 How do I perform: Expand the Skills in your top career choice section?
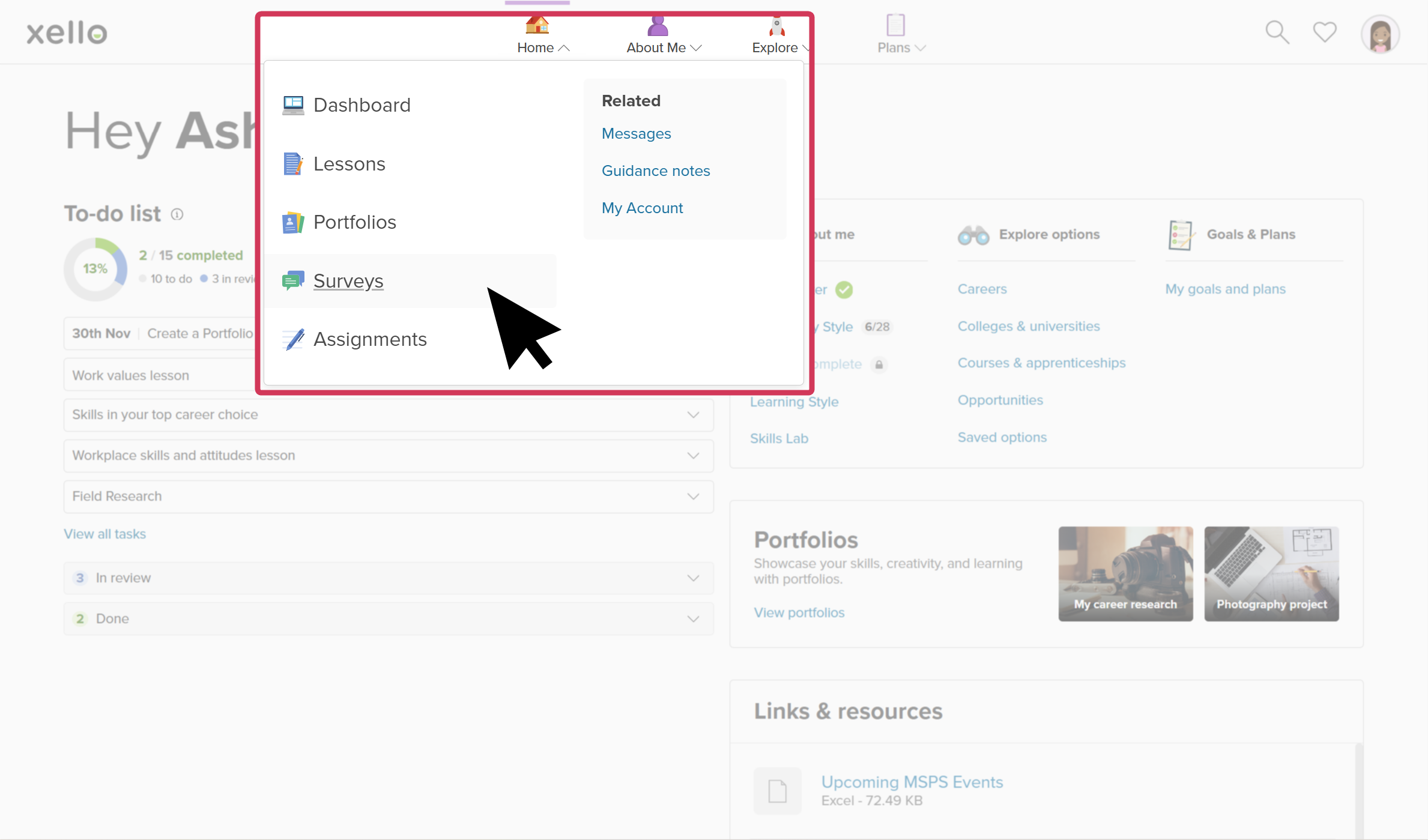tap(692, 414)
